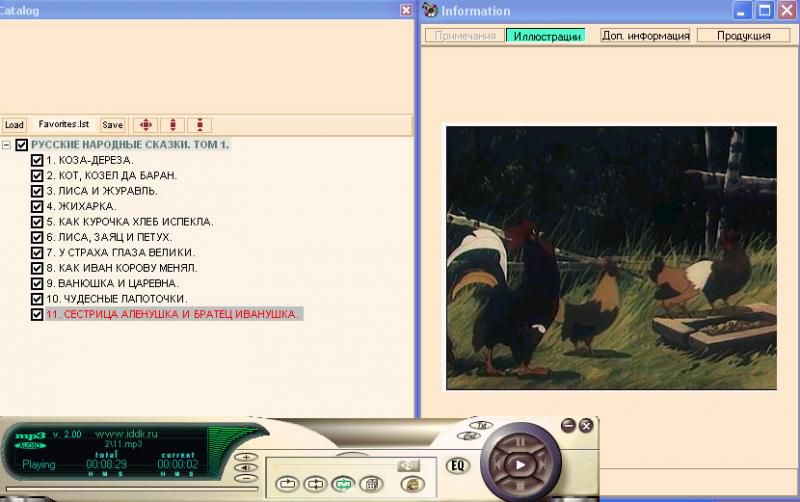Open the EQ equalizer
Screen dimensions: 800x502
458,465
